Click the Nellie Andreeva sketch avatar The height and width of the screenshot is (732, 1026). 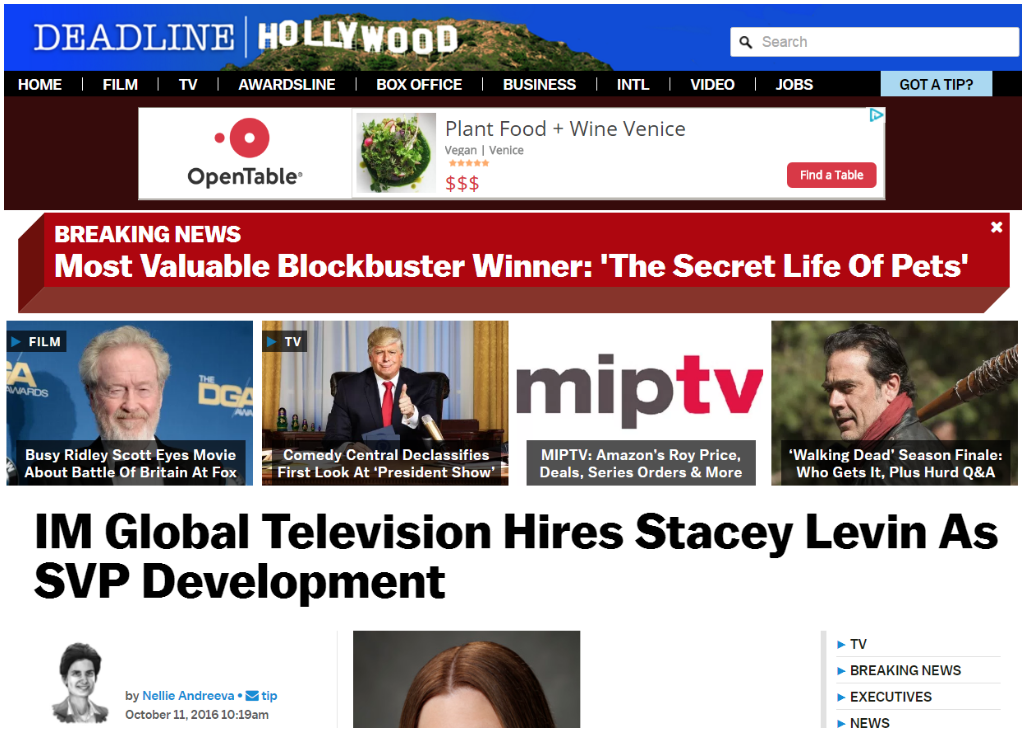tap(80, 682)
